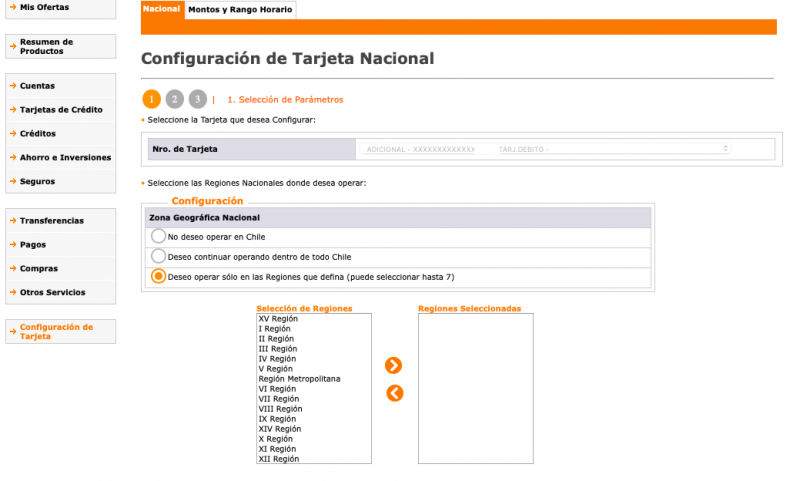Image resolution: width=800 pixels, height=481 pixels.
Task: Click the orange right arrow to add region
Action: [x=394, y=366]
